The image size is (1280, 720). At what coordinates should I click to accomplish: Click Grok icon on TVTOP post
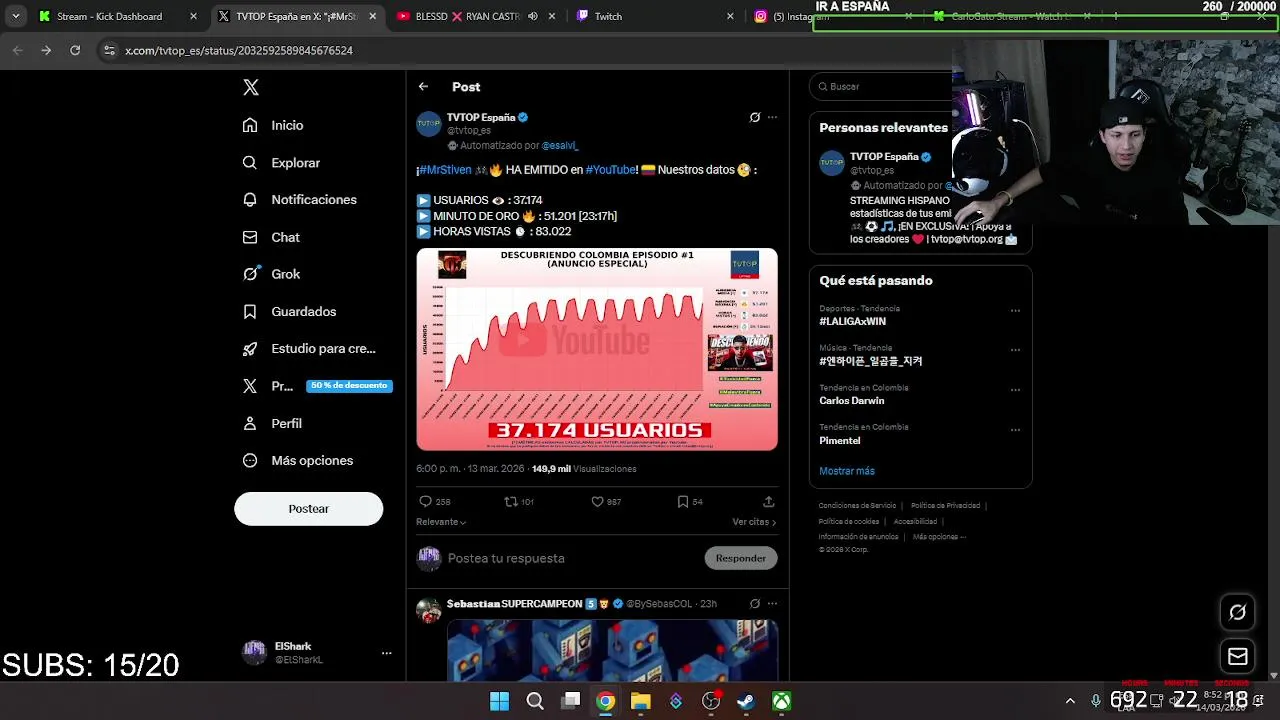coord(755,117)
